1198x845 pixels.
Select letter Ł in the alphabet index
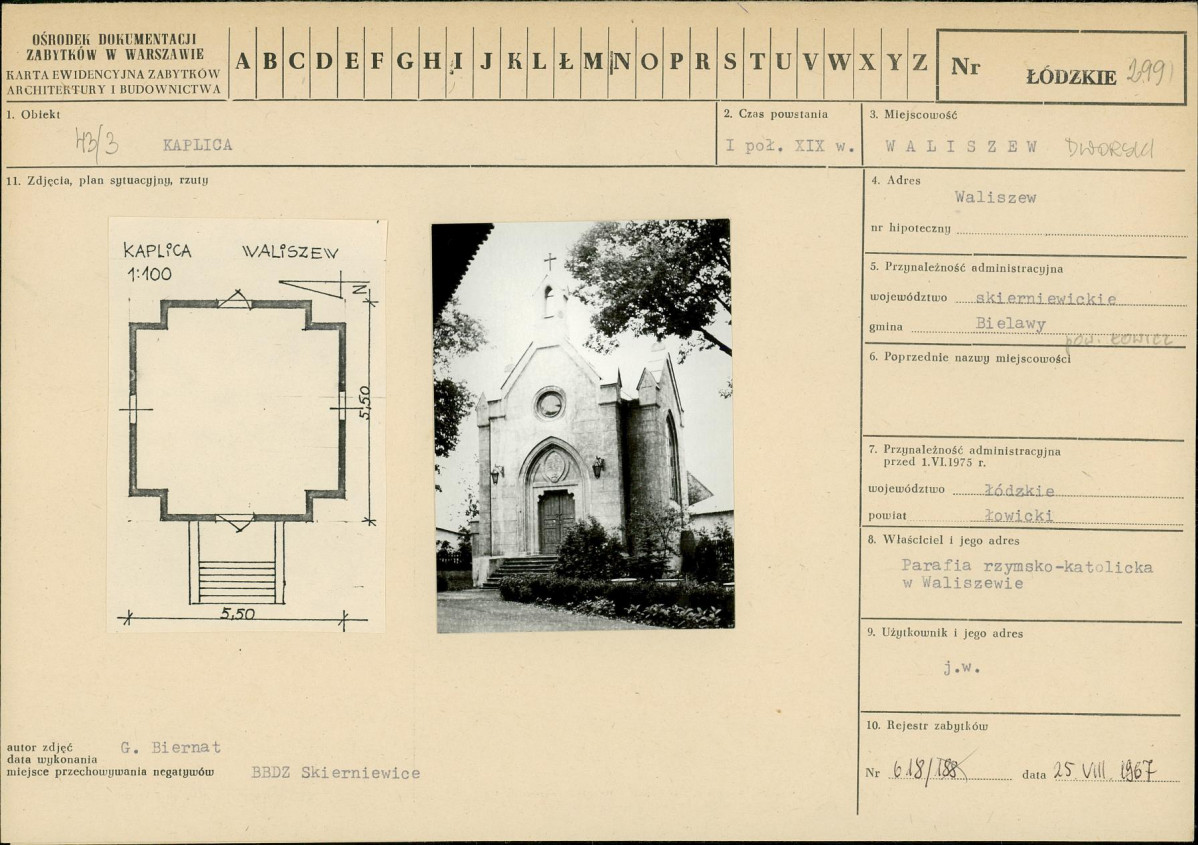[x=565, y=62]
